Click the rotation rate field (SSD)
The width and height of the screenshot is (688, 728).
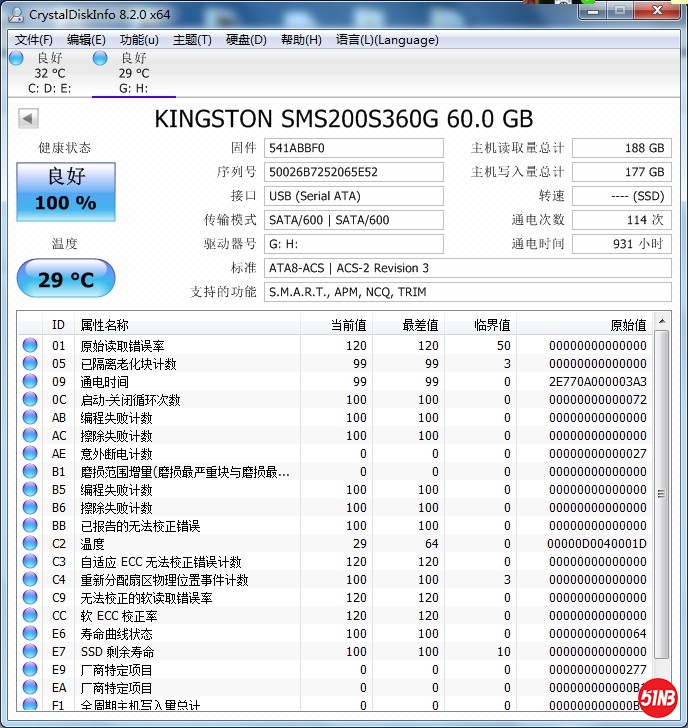click(622, 196)
